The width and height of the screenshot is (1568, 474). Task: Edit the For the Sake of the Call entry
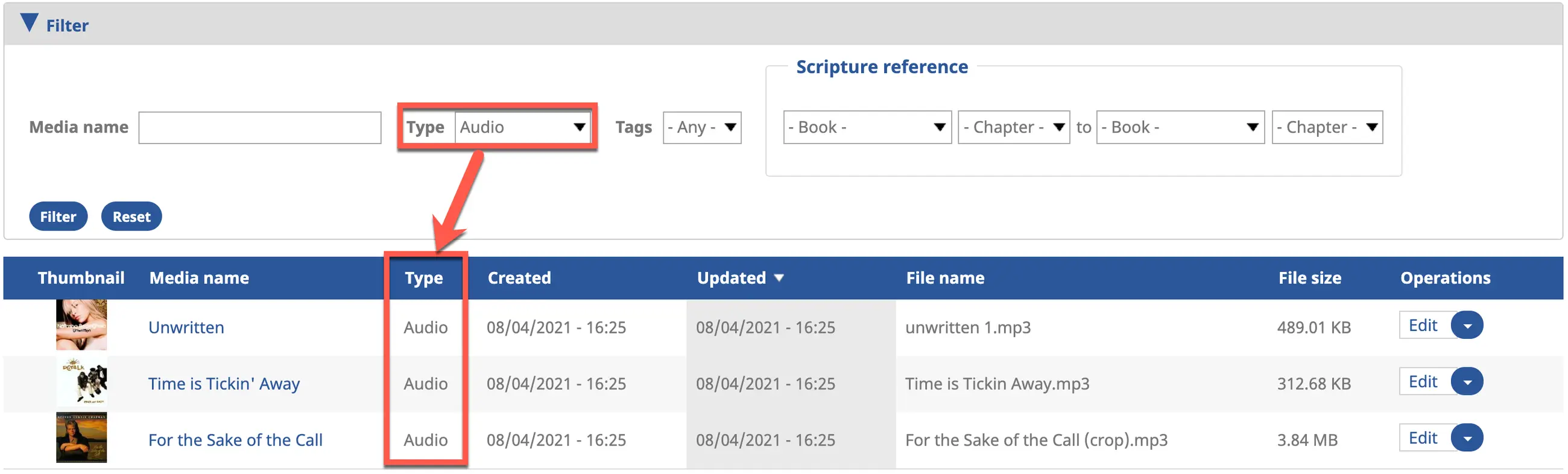[x=1423, y=438]
